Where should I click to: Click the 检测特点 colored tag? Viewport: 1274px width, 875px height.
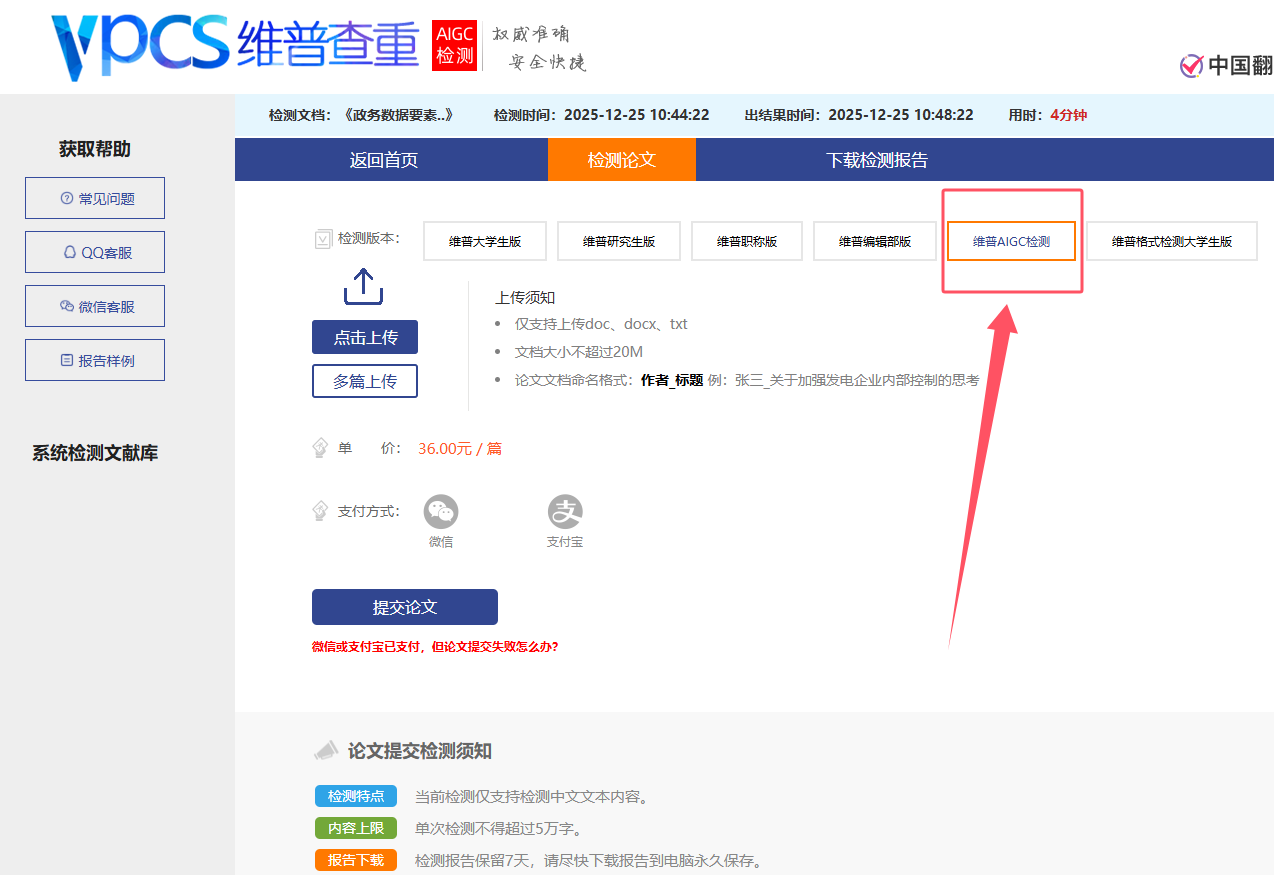click(x=355, y=796)
